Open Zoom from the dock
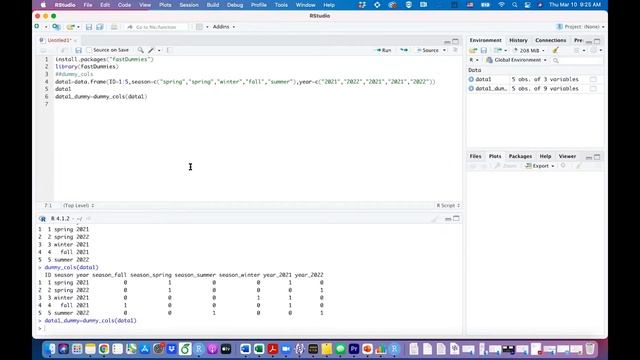 click(286, 349)
